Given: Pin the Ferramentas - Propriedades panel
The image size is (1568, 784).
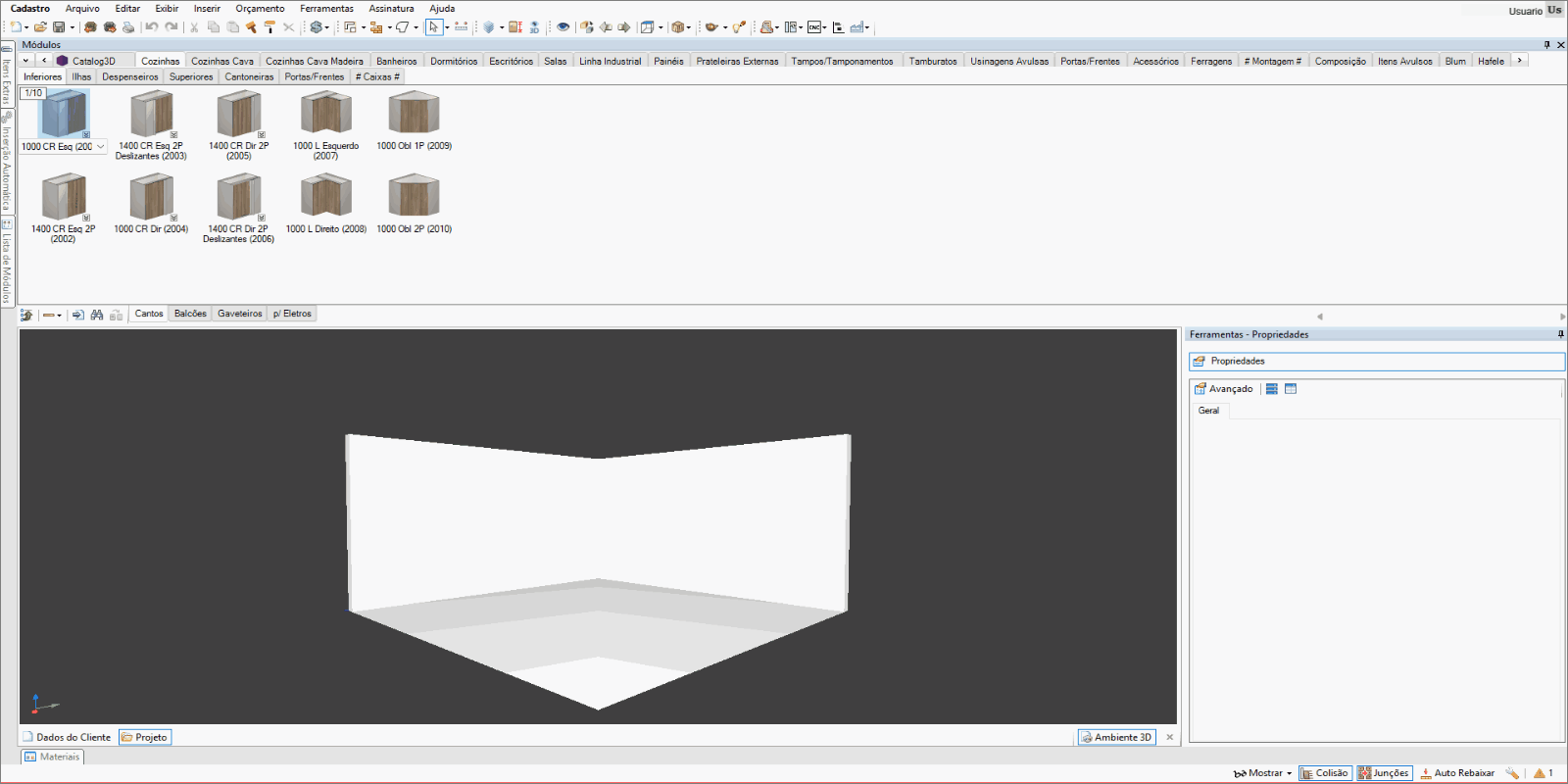Looking at the screenshot, I should (1561, 334).
